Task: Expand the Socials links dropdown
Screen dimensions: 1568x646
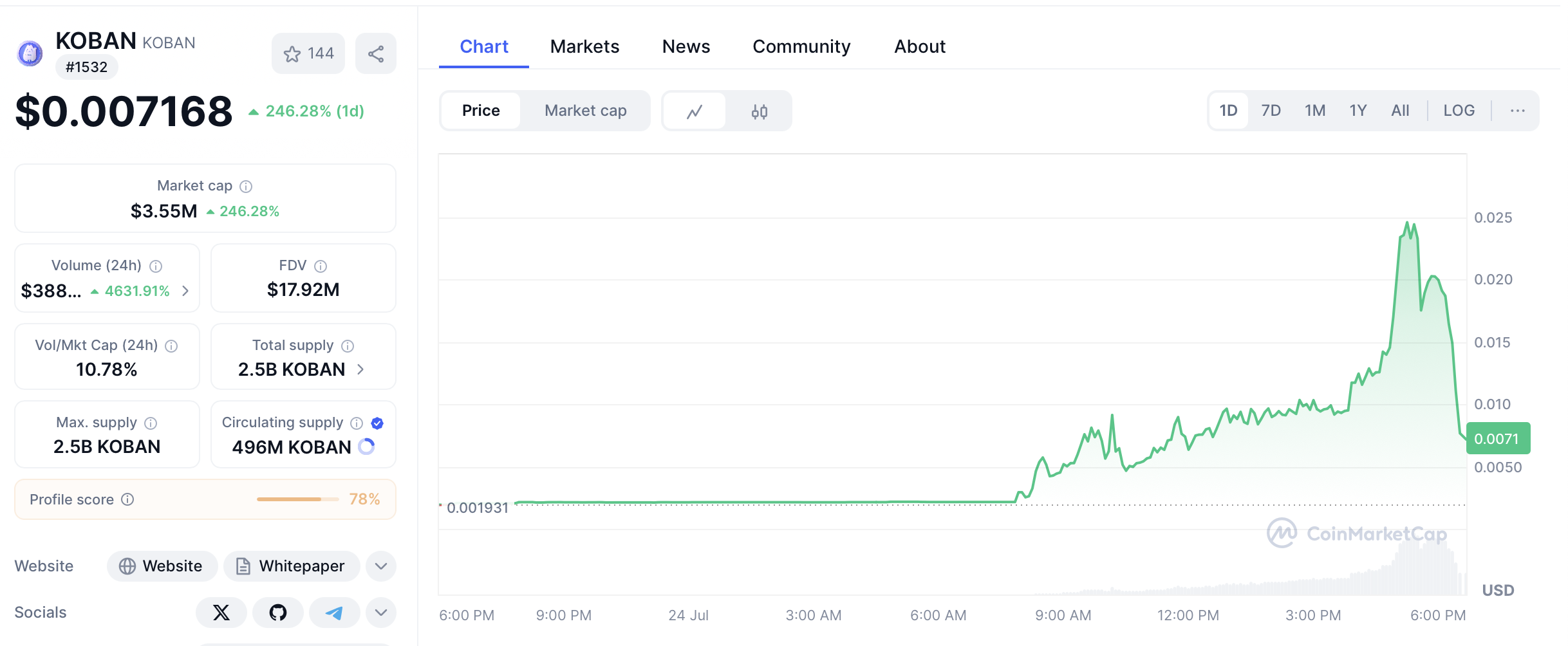Action: [x=381, y=613]
